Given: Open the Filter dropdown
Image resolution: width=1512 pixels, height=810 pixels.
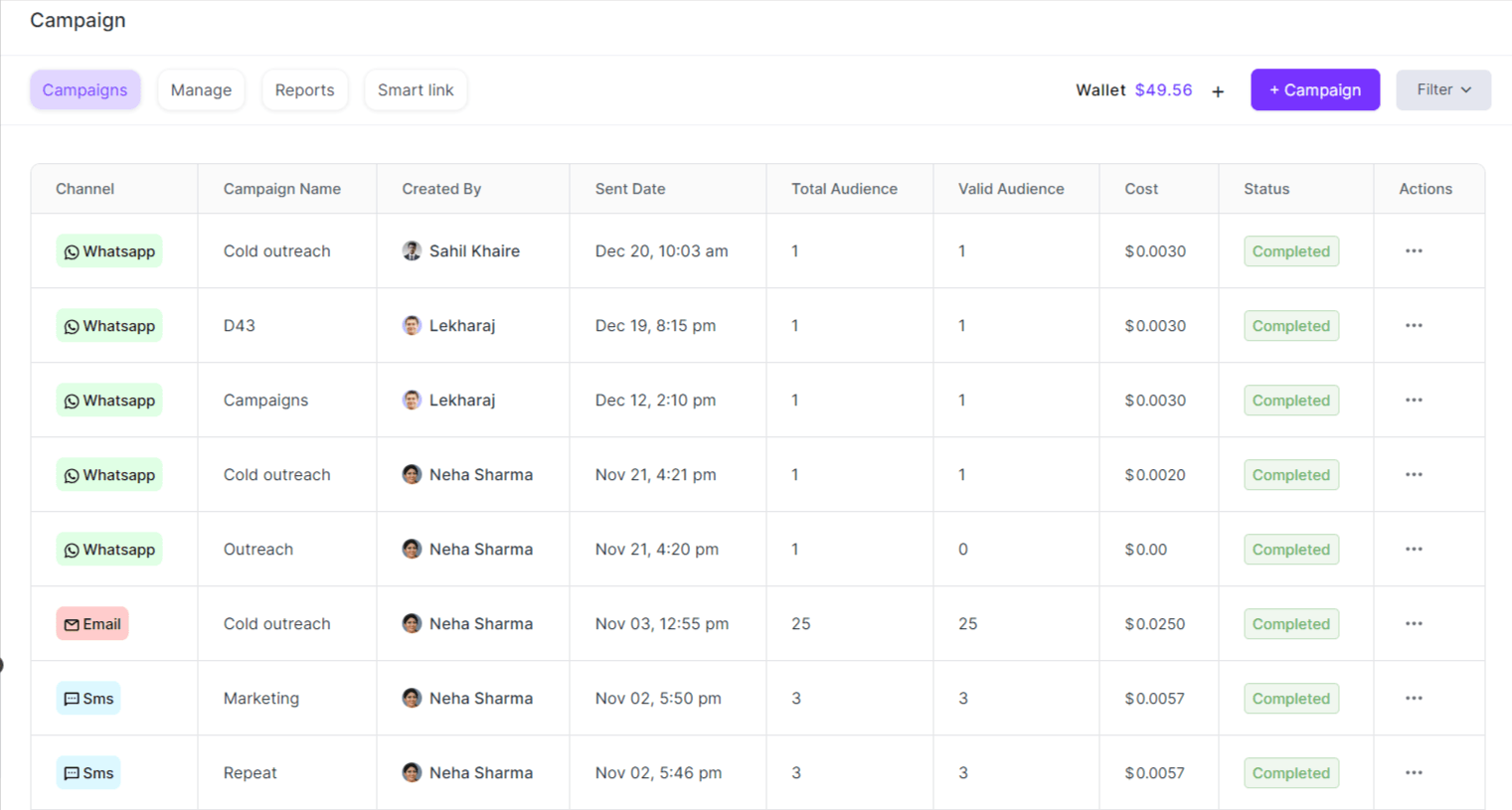Looking at the screenshot, I should click(x=1442, y=89).
